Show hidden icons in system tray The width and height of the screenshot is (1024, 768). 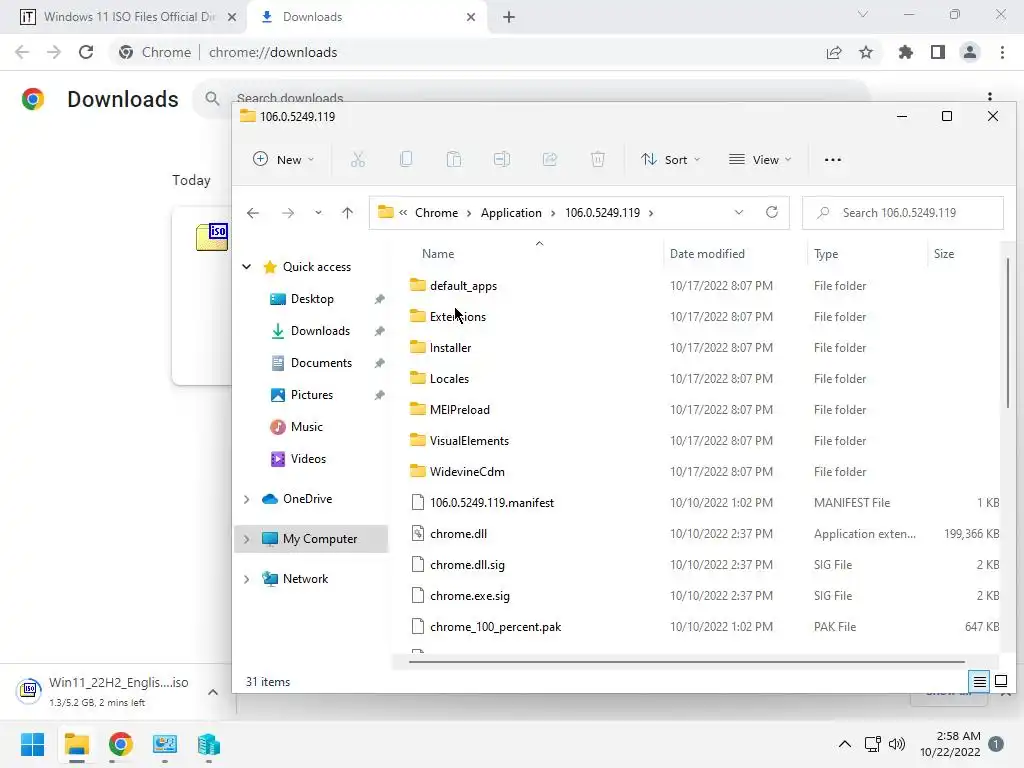point(844,744)
